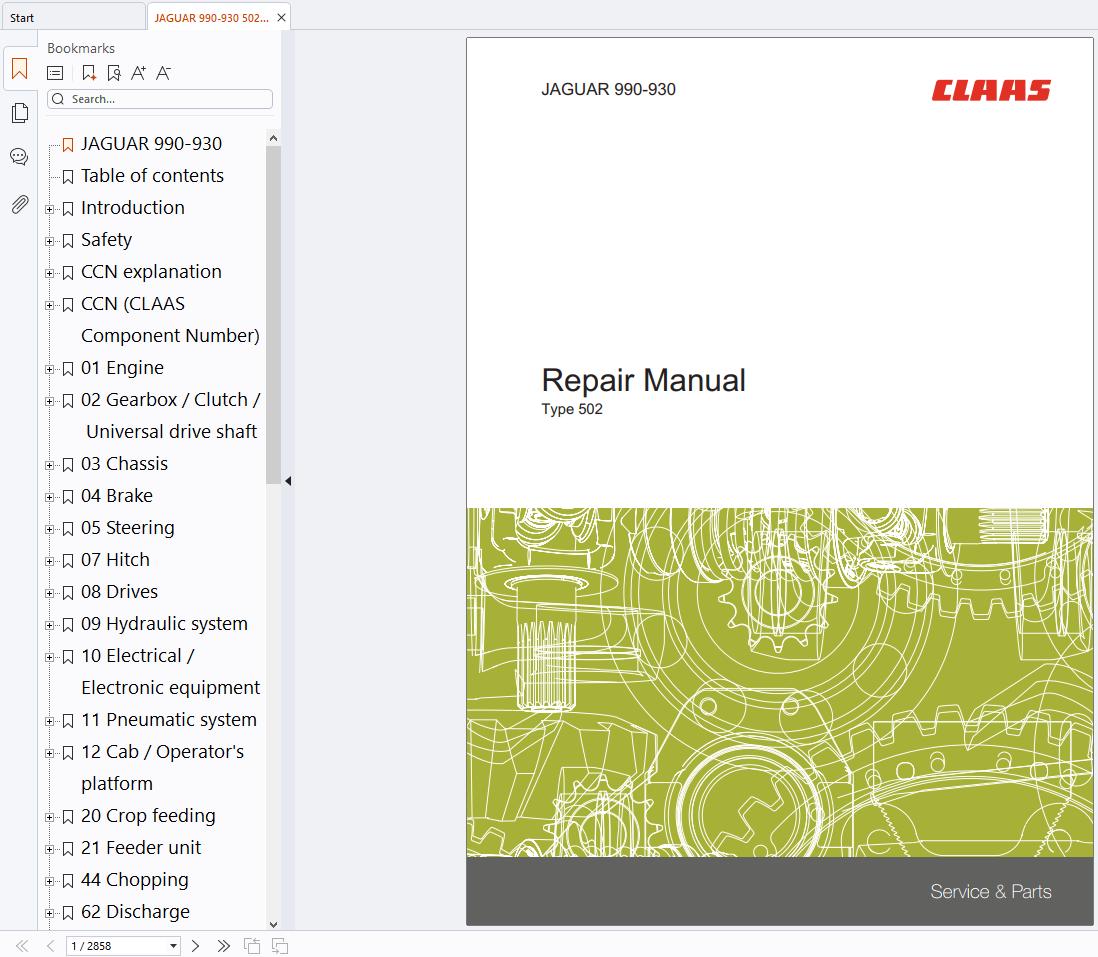Screen dimensions: 1098x957
Task: Switch to the JAGUAR 990-930 502 tab
Action: click(x=211, y=18)
